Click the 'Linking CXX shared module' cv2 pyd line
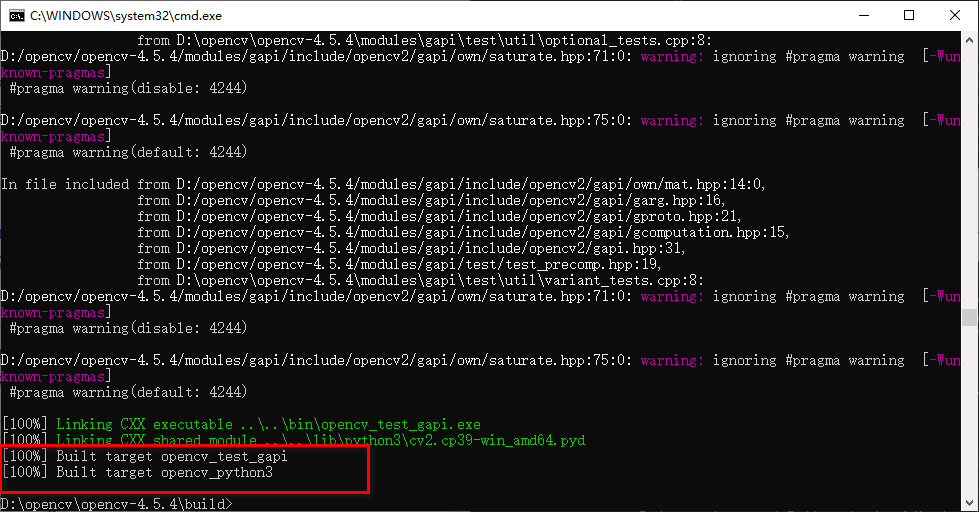 (293, 440)
